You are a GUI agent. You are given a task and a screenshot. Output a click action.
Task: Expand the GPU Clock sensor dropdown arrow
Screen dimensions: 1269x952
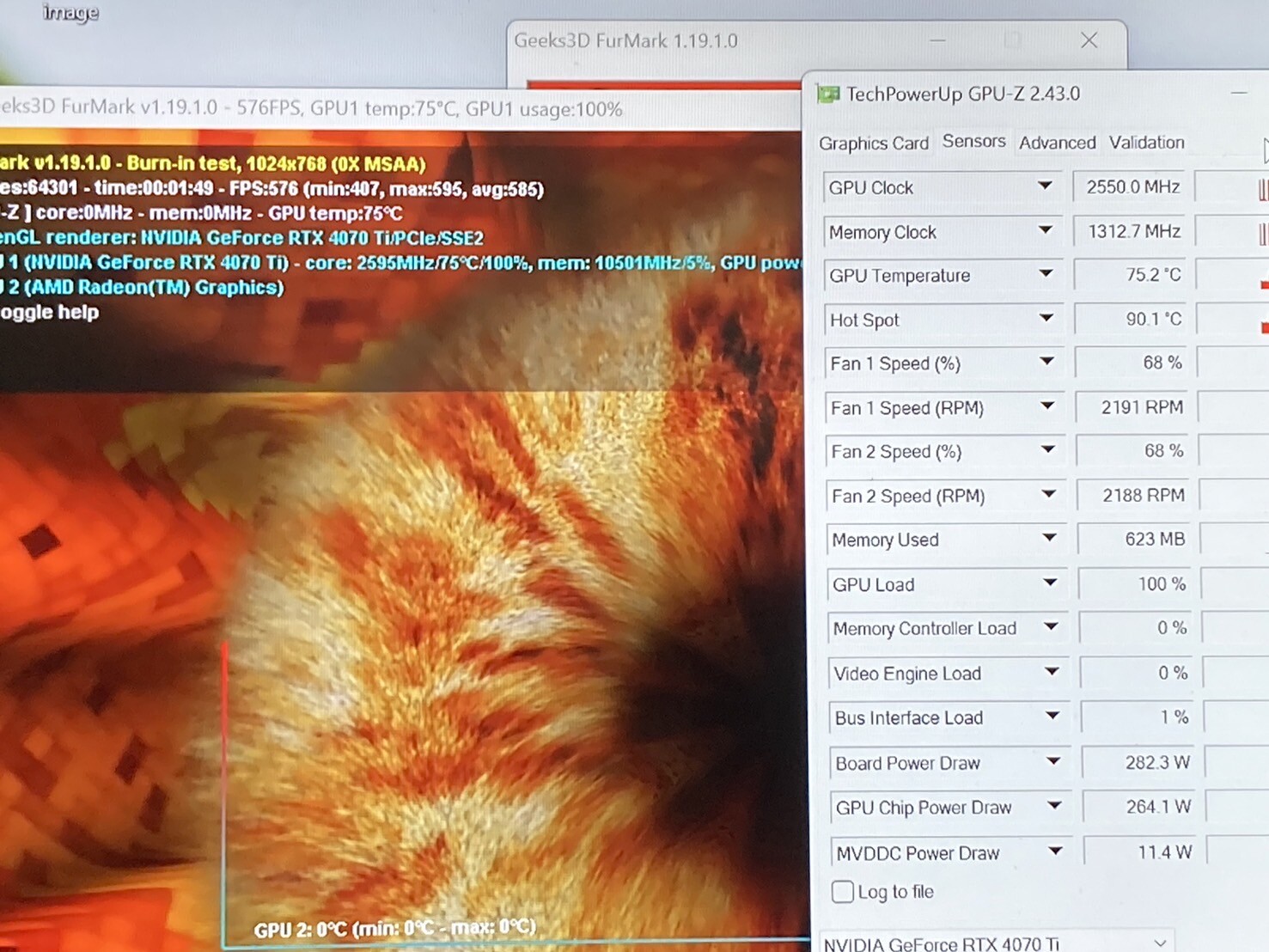click(x=1045, y=186)
